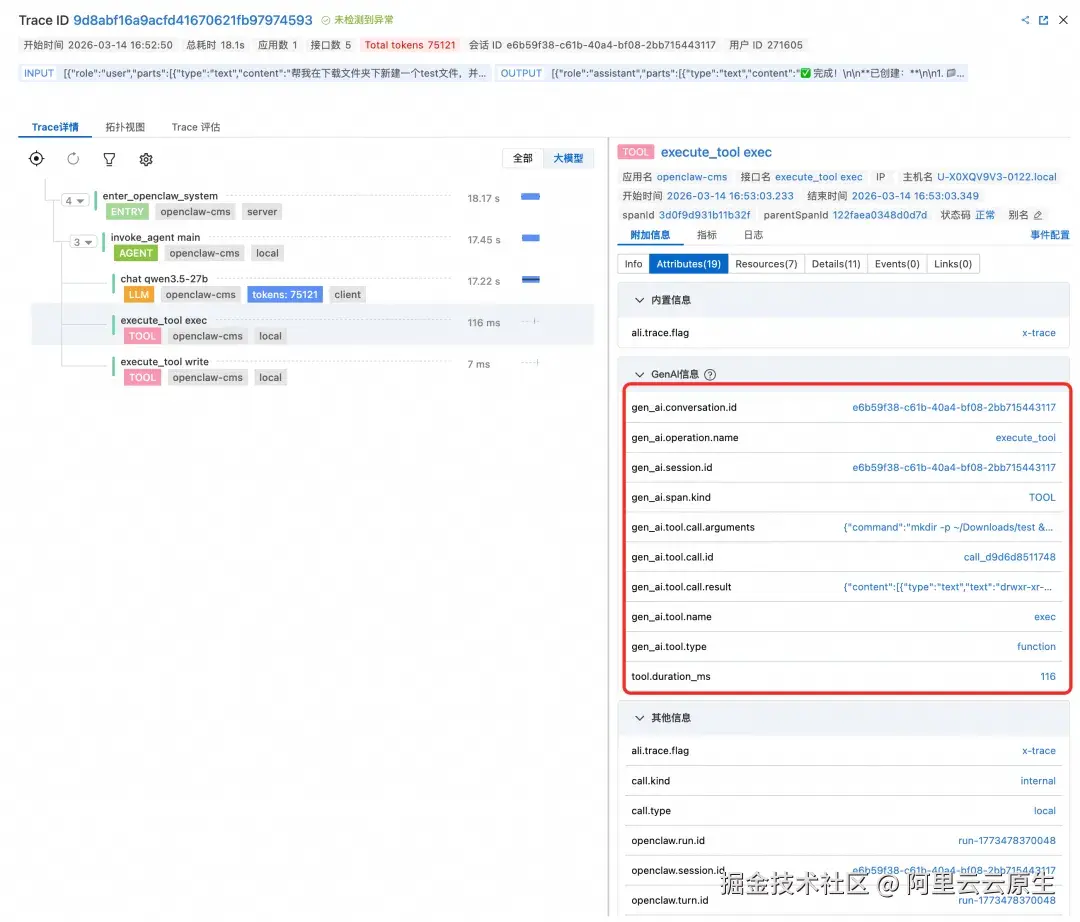Select the execute_tool exec span row
The image size is (1080, 922).
point(313,324)
